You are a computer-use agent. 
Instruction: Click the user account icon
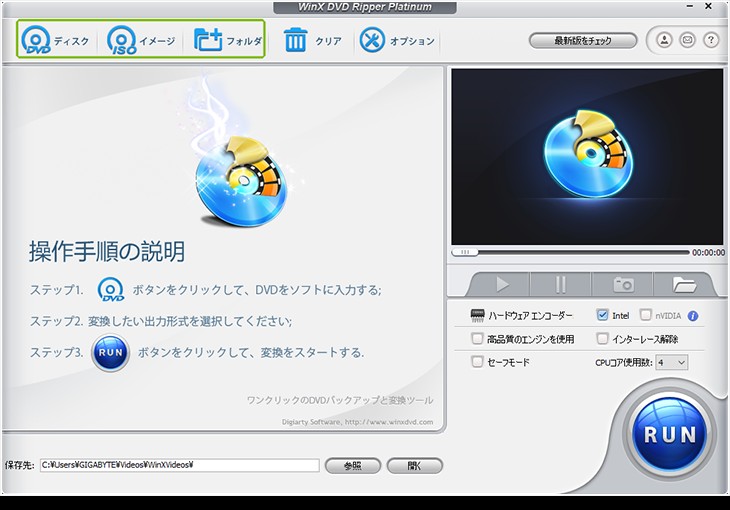click(x=664, y=40)
